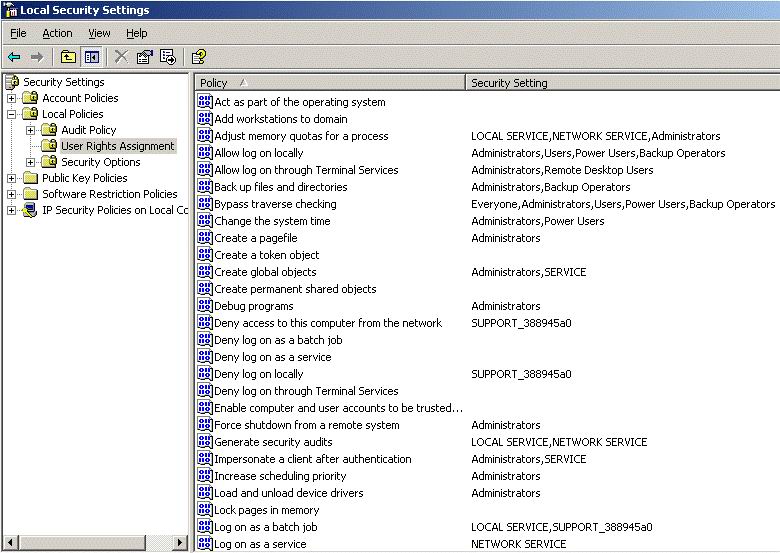This screenshot has width=780, height=553.
Task: Select Deny log on as a service
Action: (x=273, y=357)
